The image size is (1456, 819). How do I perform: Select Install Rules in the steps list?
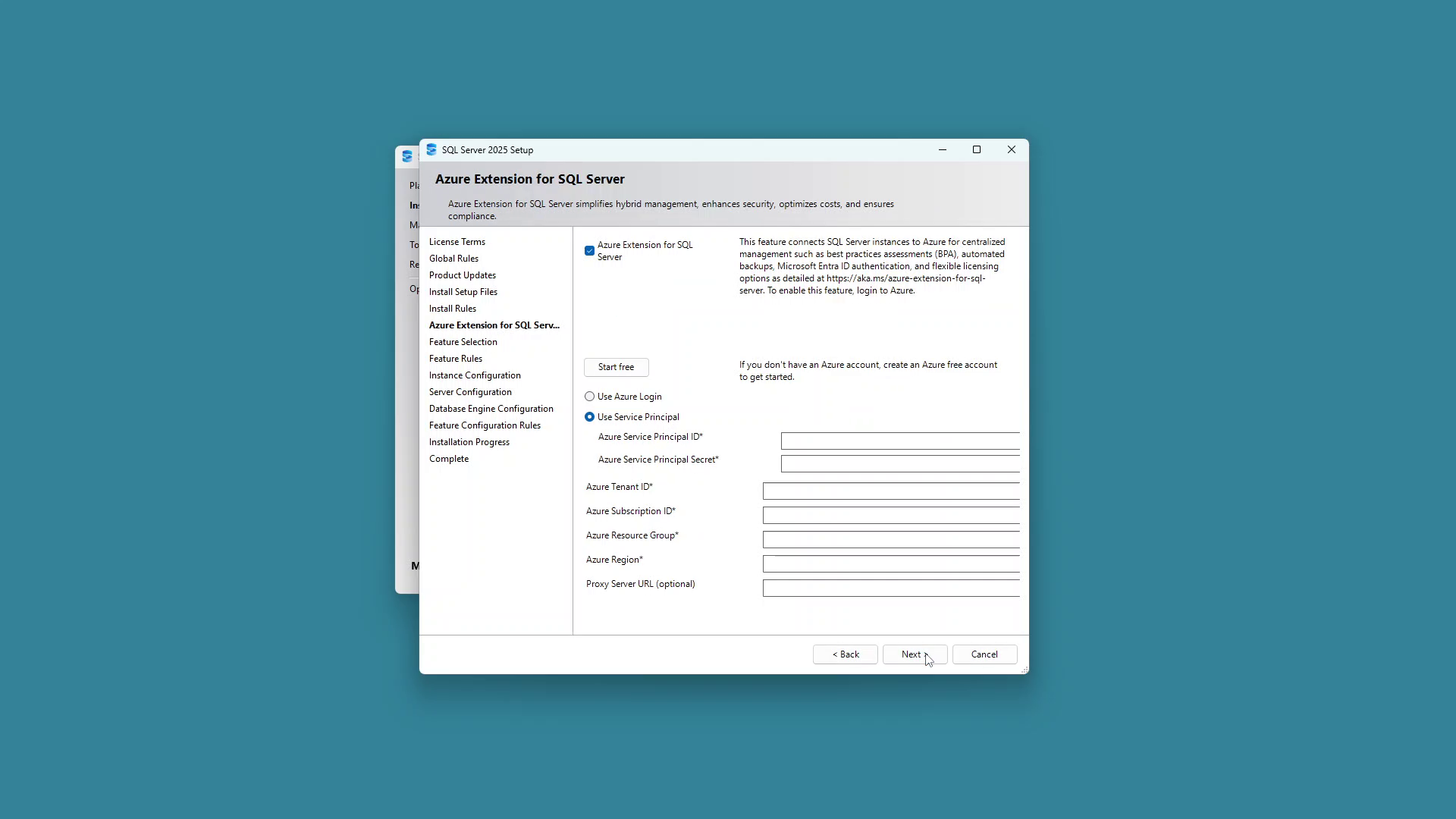453,309
